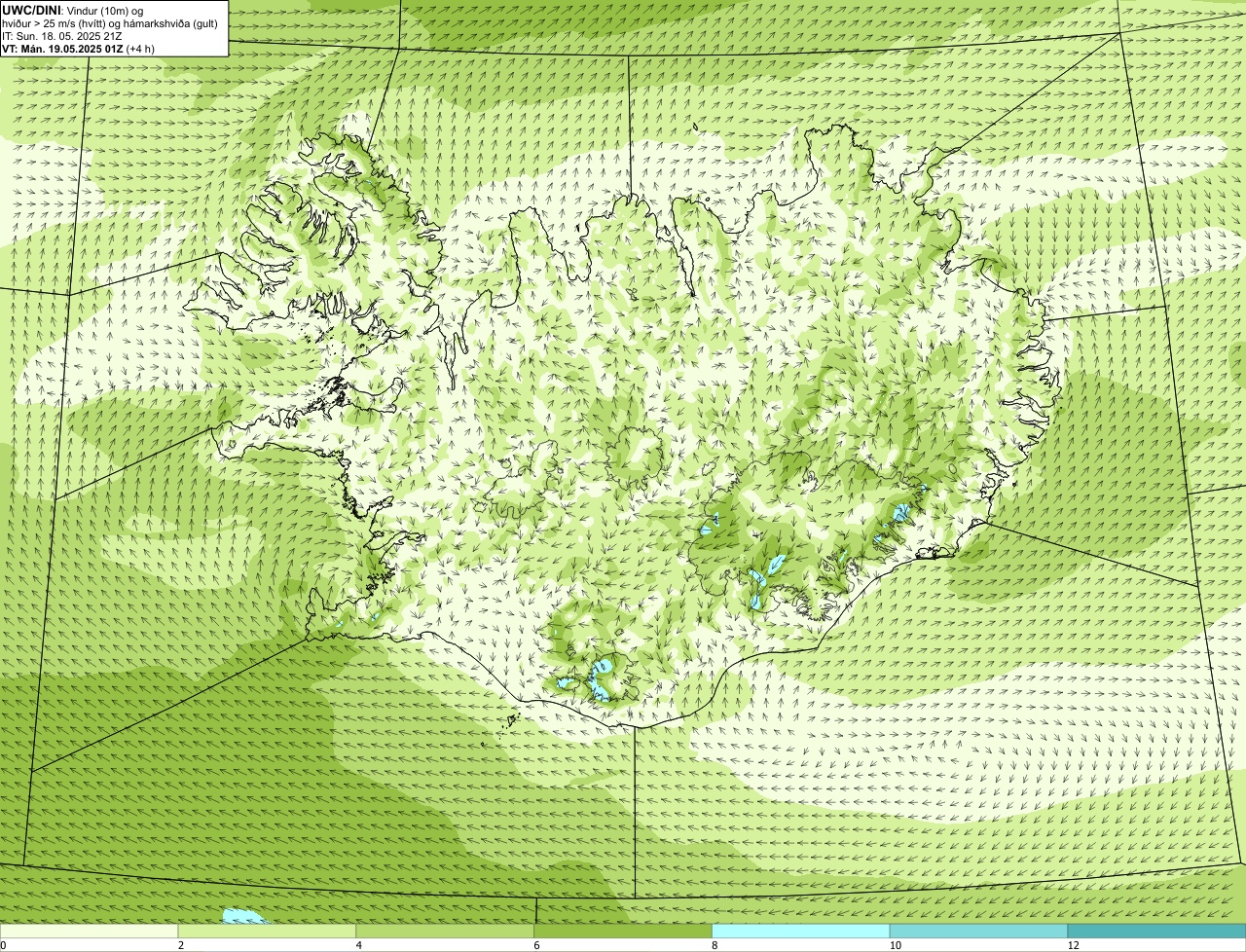Click the '0' tick label on color scale
1246x952 pixels.
4,945
